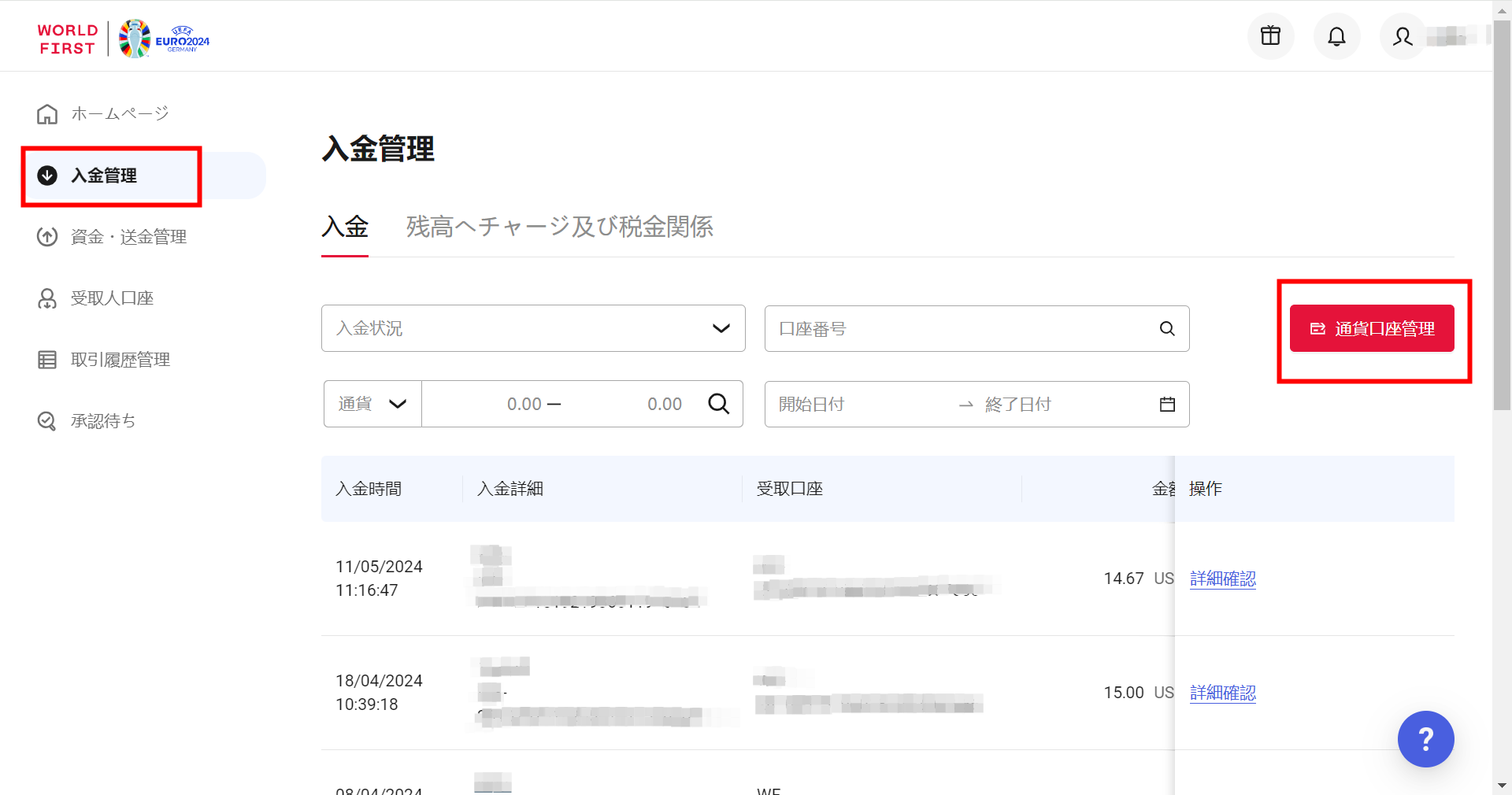Viewport: 1512px width, 795px height.
Task: Open the calendar icon in date range
Action: [x=1167, y=405]
